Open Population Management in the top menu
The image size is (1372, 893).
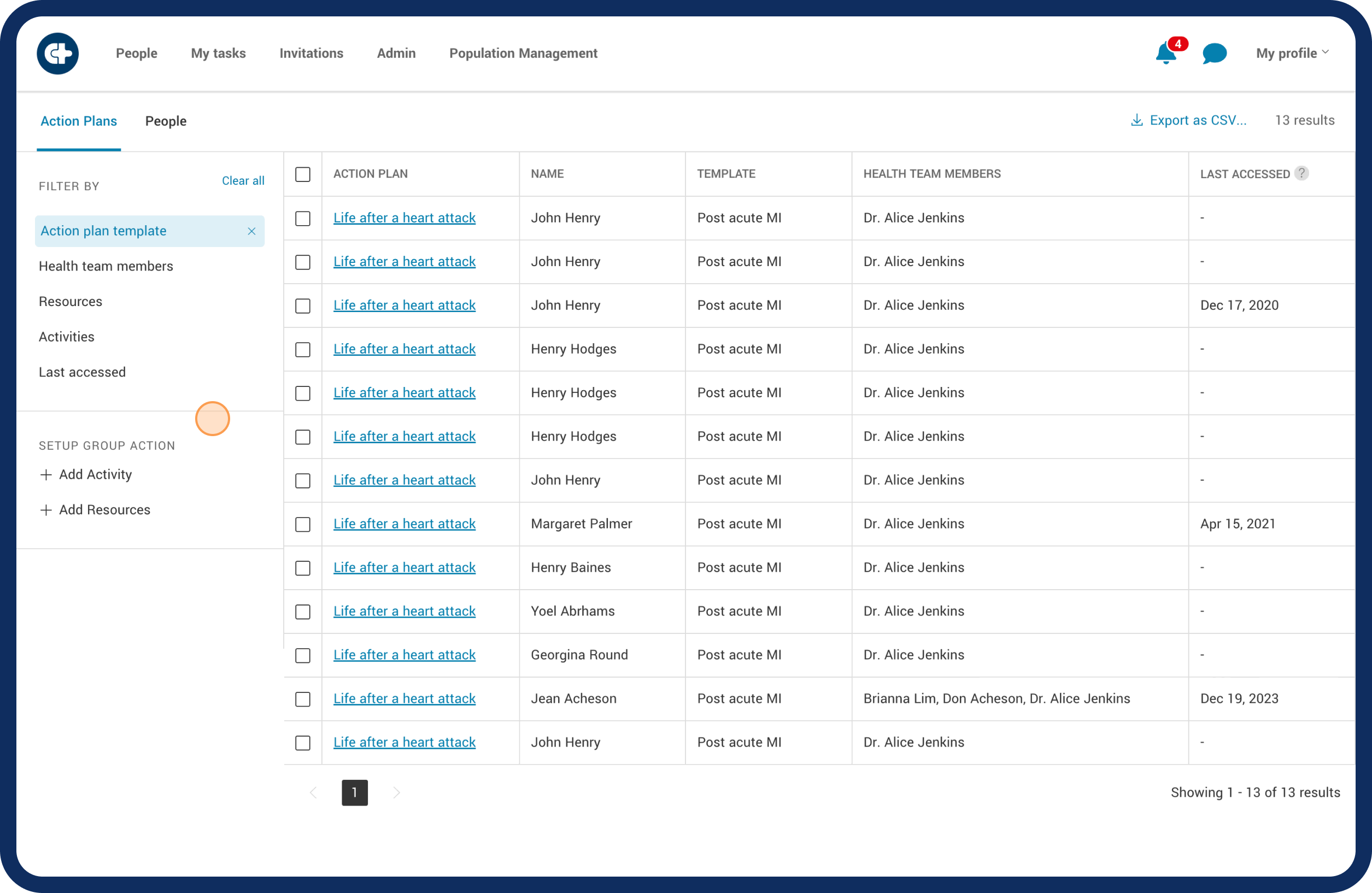coord(523,53)
